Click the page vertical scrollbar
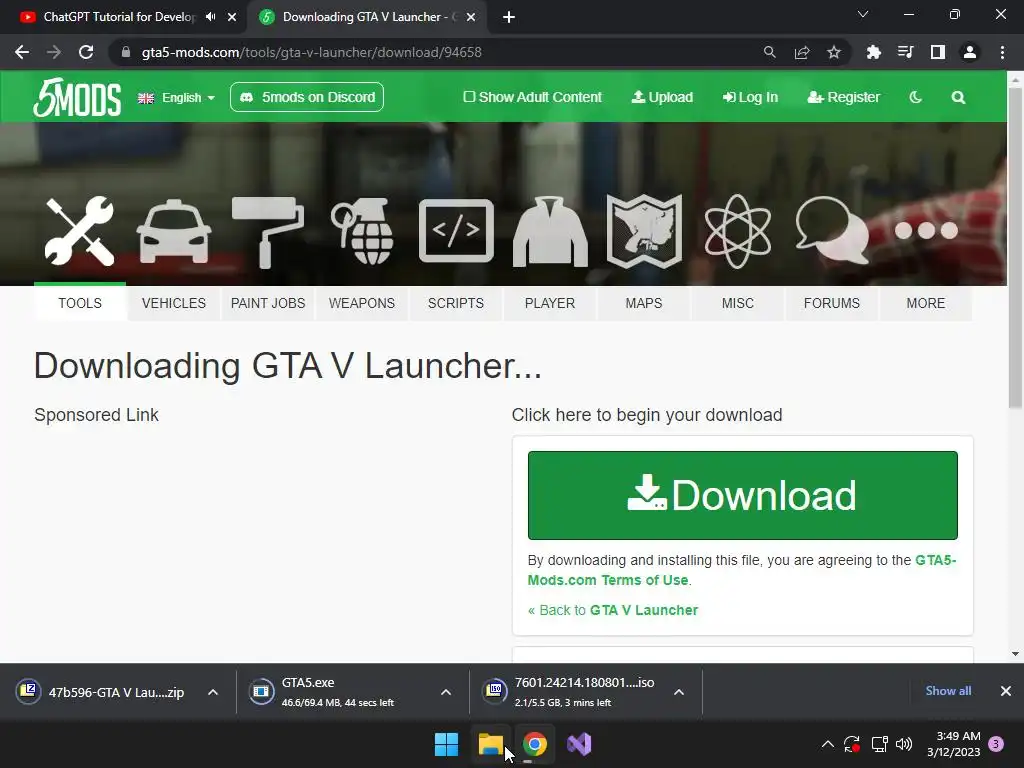The height and width of the screenshot is (768, 1024). click(x=1015, y=247)
